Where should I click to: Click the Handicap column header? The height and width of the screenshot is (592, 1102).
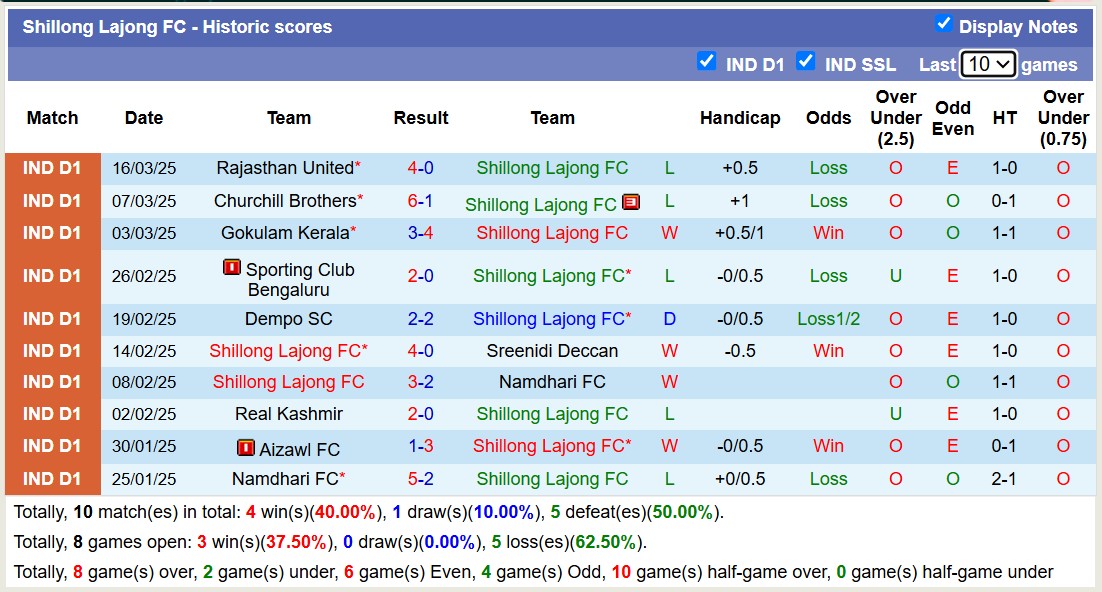[x=740, y=118]
